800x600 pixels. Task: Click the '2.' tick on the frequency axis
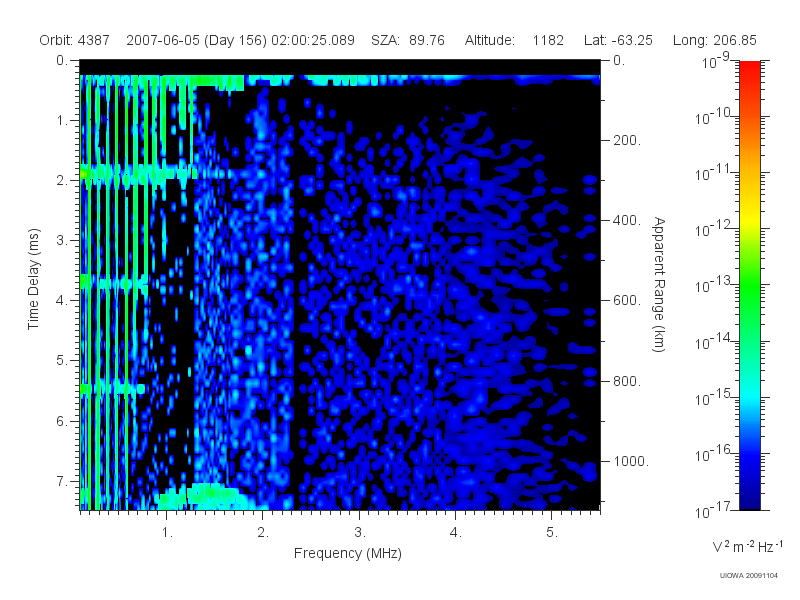tap(263, 533)
